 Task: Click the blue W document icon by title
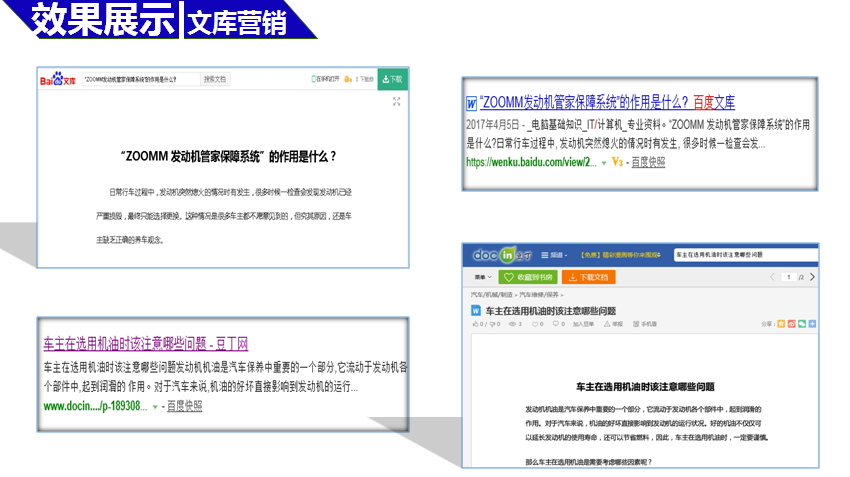(x=476, y=311)
